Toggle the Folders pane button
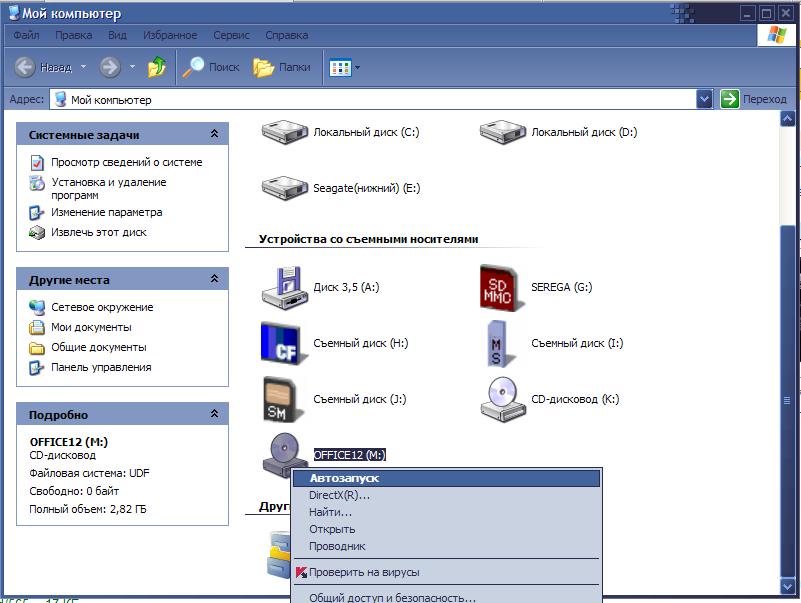Viewport: 801px width, 603px height. tap(281, 67)
